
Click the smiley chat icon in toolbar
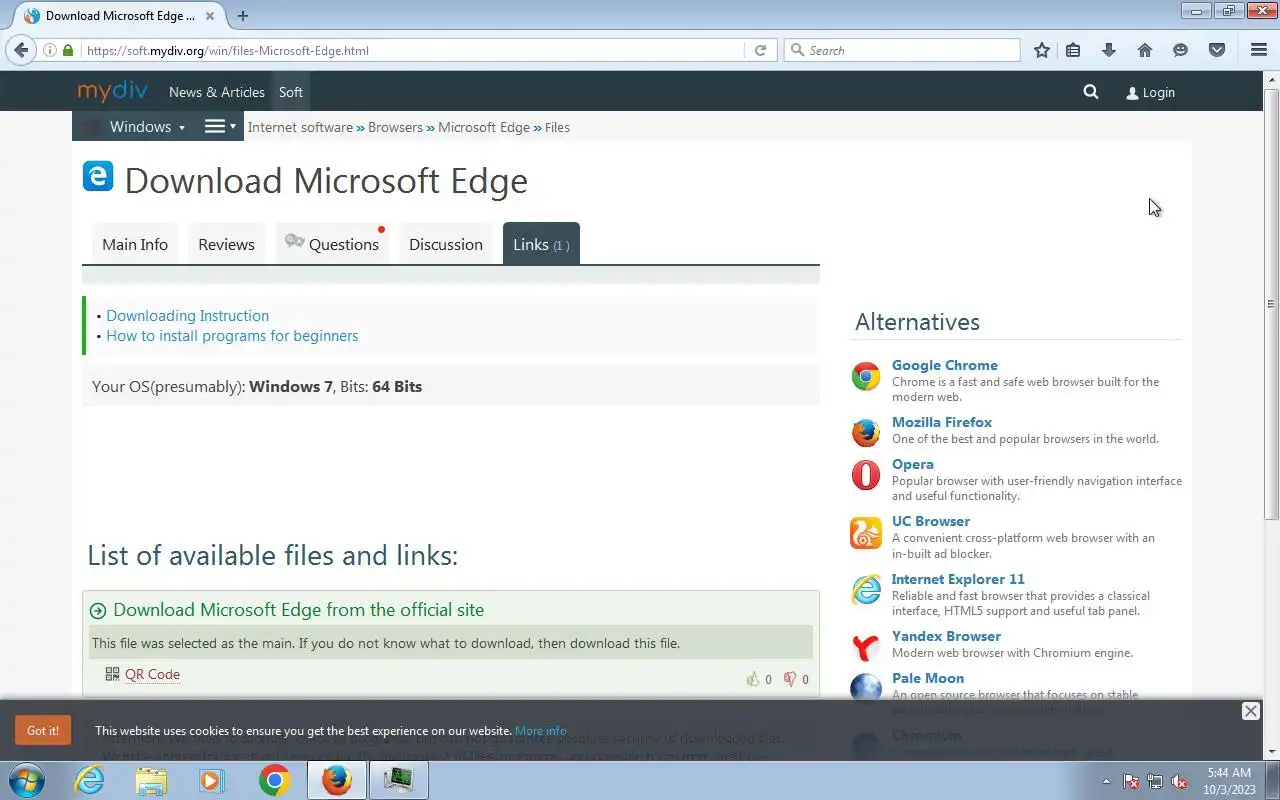1181,50
